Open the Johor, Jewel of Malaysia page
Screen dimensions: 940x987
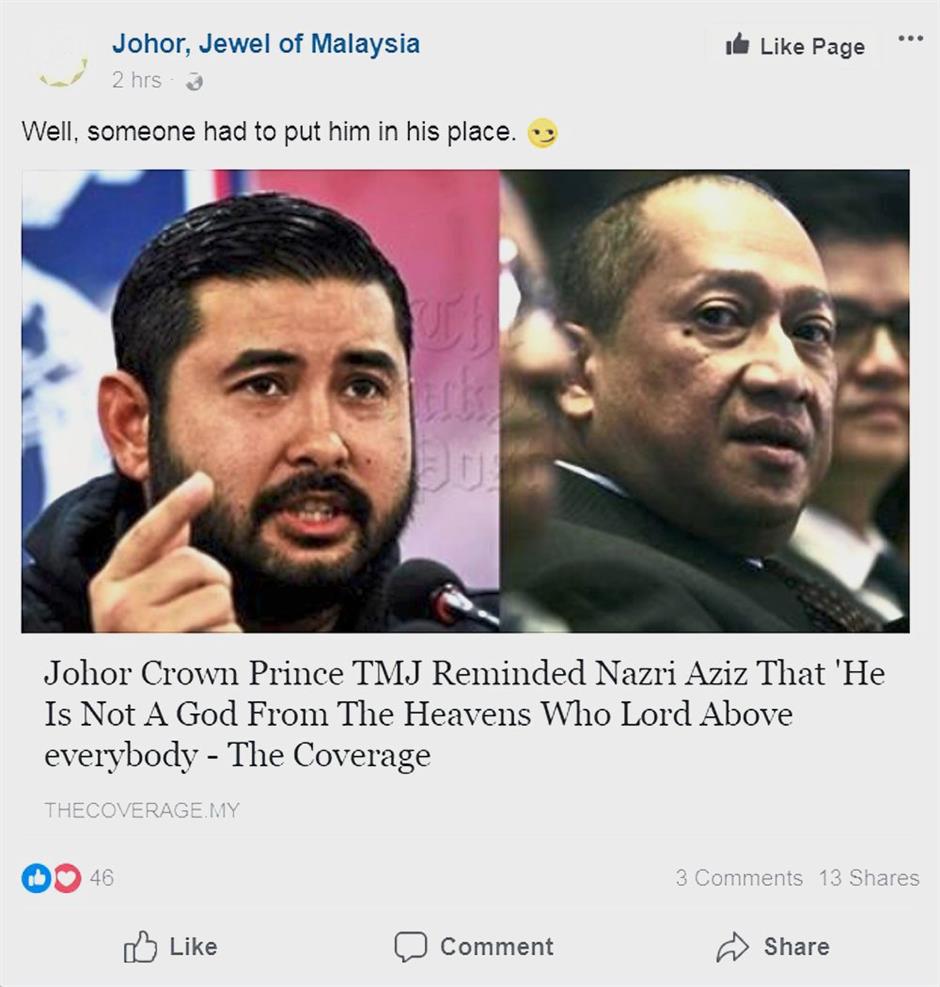(266, 43)
